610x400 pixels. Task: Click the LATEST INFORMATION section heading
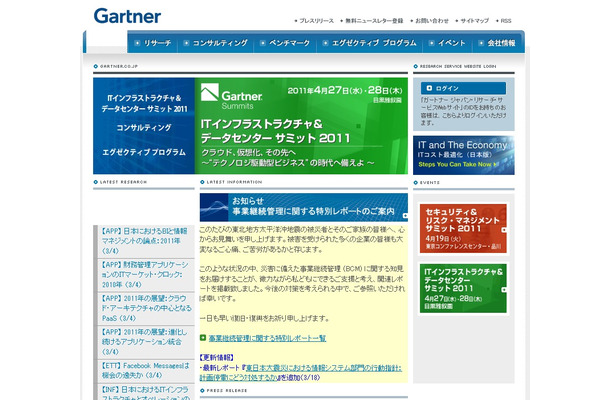234,182
